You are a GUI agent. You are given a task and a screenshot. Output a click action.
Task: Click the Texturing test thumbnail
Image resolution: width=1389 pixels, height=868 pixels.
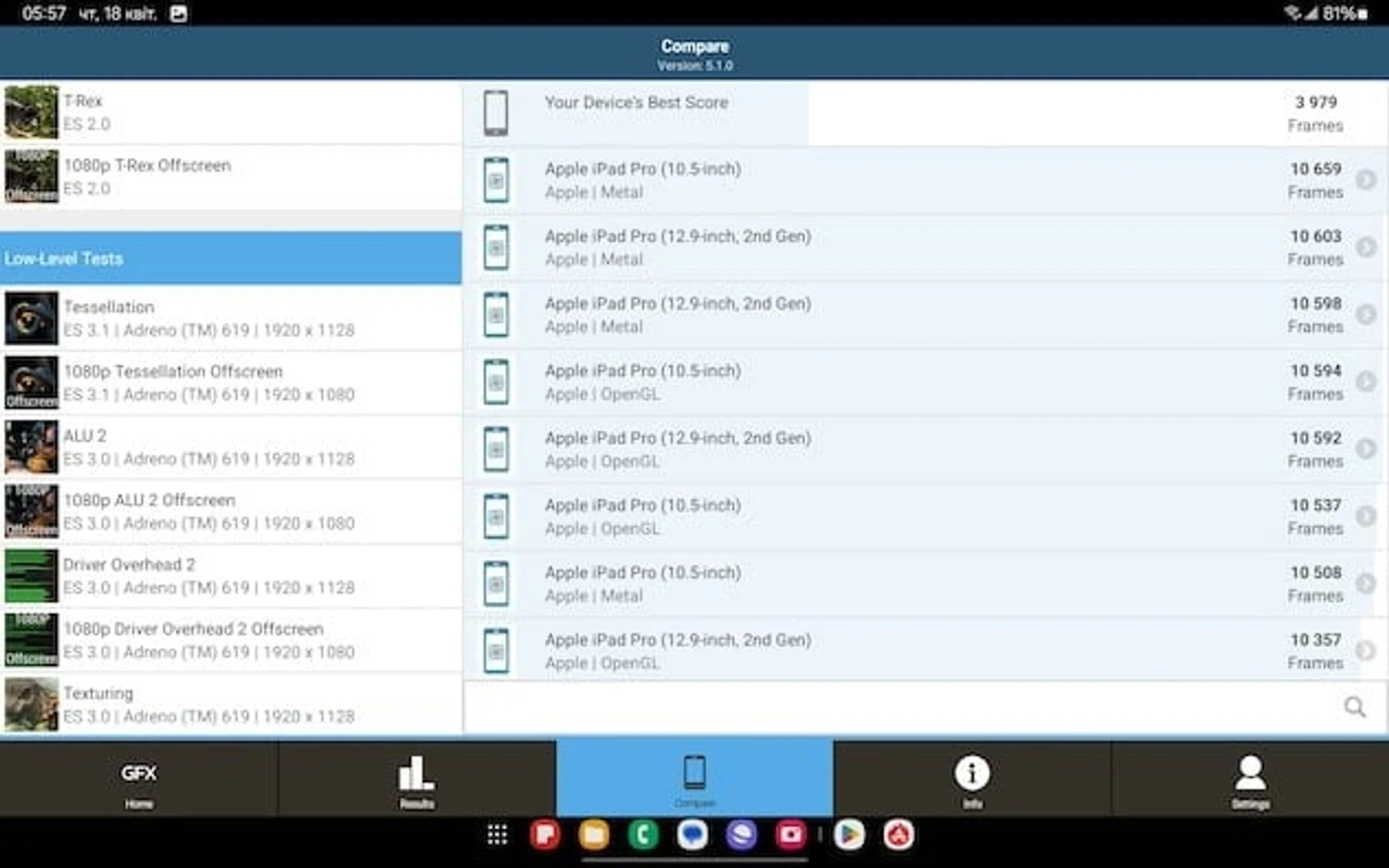31,705
